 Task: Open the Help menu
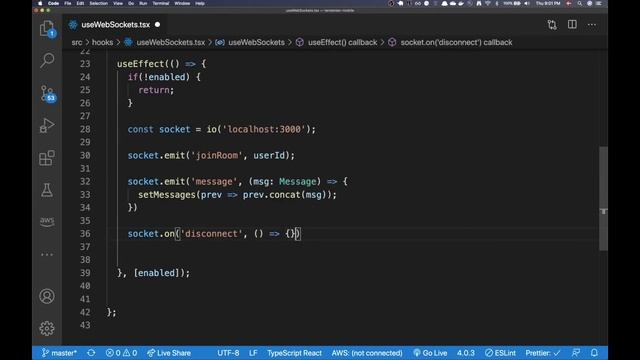[200, 3]
